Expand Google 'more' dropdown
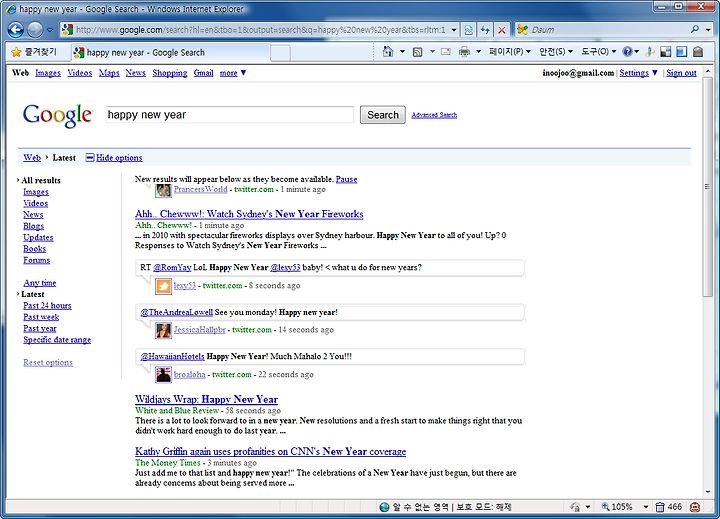 tap(232, 73)
